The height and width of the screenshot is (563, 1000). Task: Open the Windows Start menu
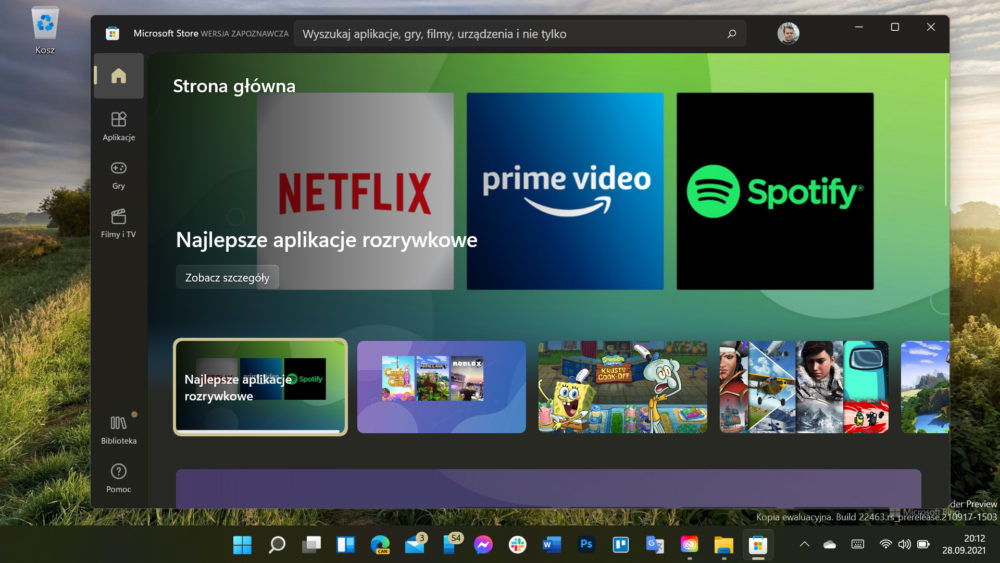click(242, 545)
